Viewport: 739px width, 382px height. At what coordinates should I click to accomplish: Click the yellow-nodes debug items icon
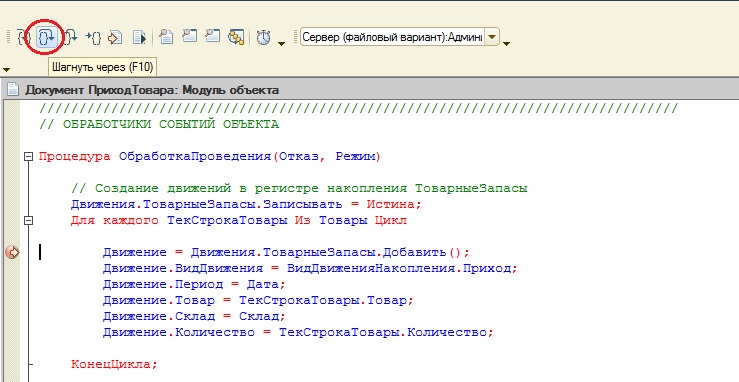(236, 37)
